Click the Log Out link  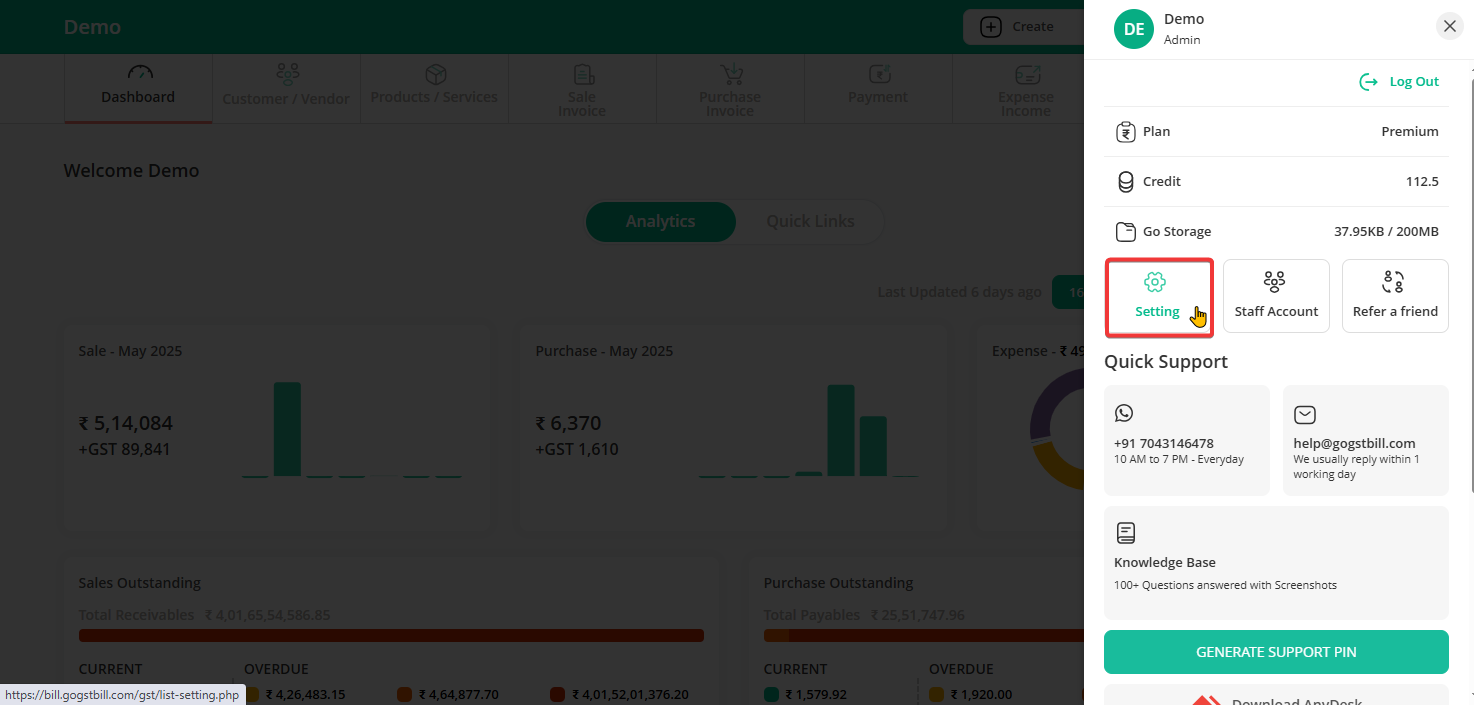point(1399,82)
